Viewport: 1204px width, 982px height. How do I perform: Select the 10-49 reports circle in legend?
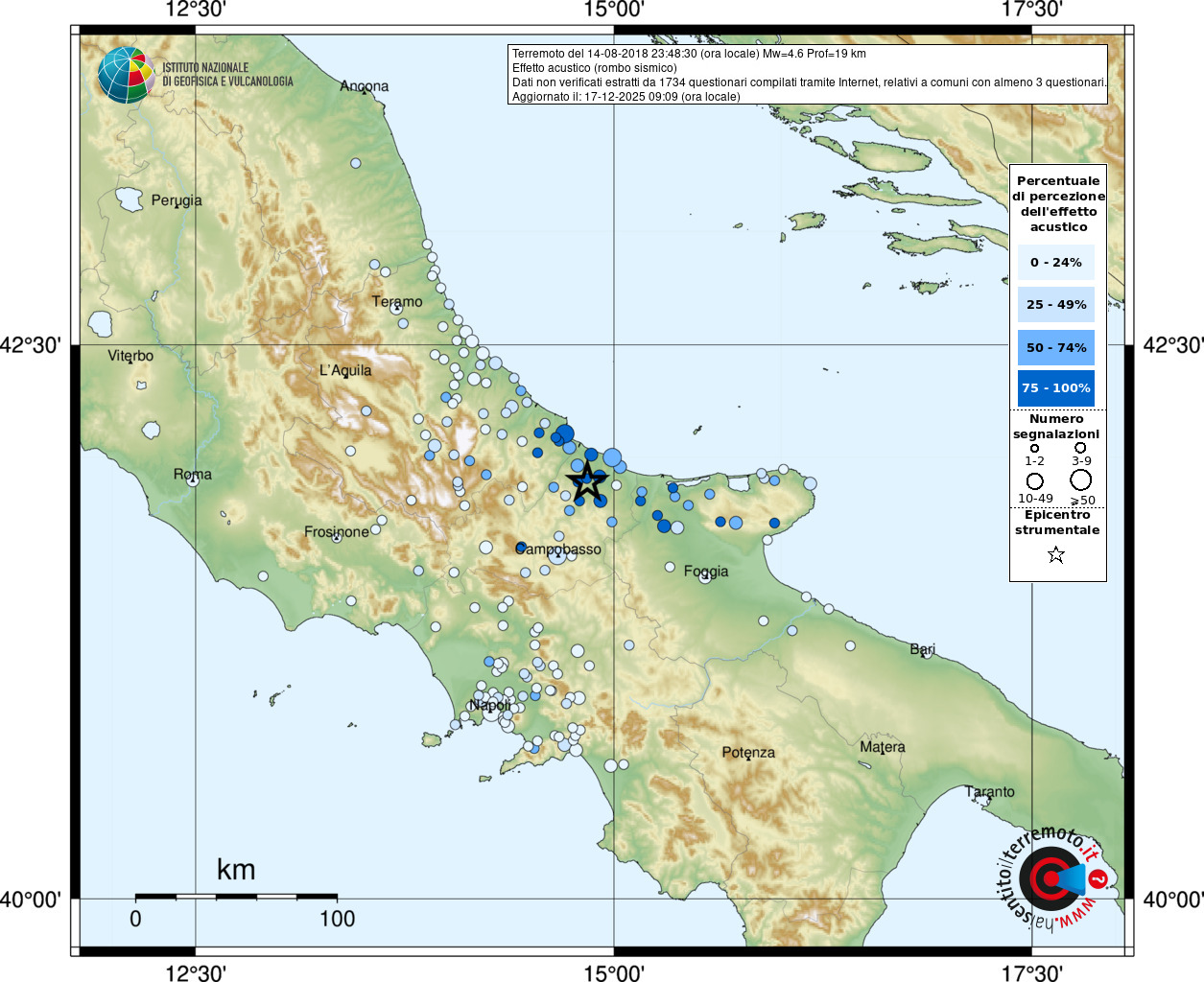(1035, 480)
